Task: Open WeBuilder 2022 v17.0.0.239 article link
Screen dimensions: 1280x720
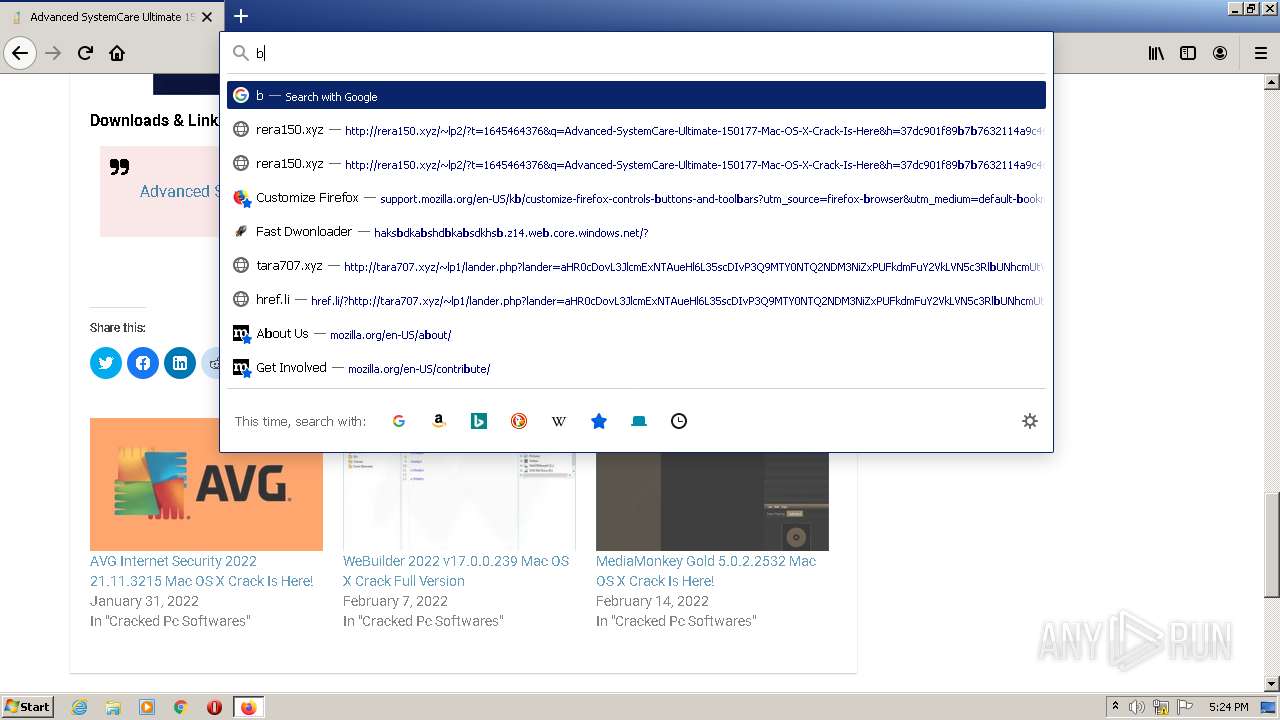Action: [456, 571]
